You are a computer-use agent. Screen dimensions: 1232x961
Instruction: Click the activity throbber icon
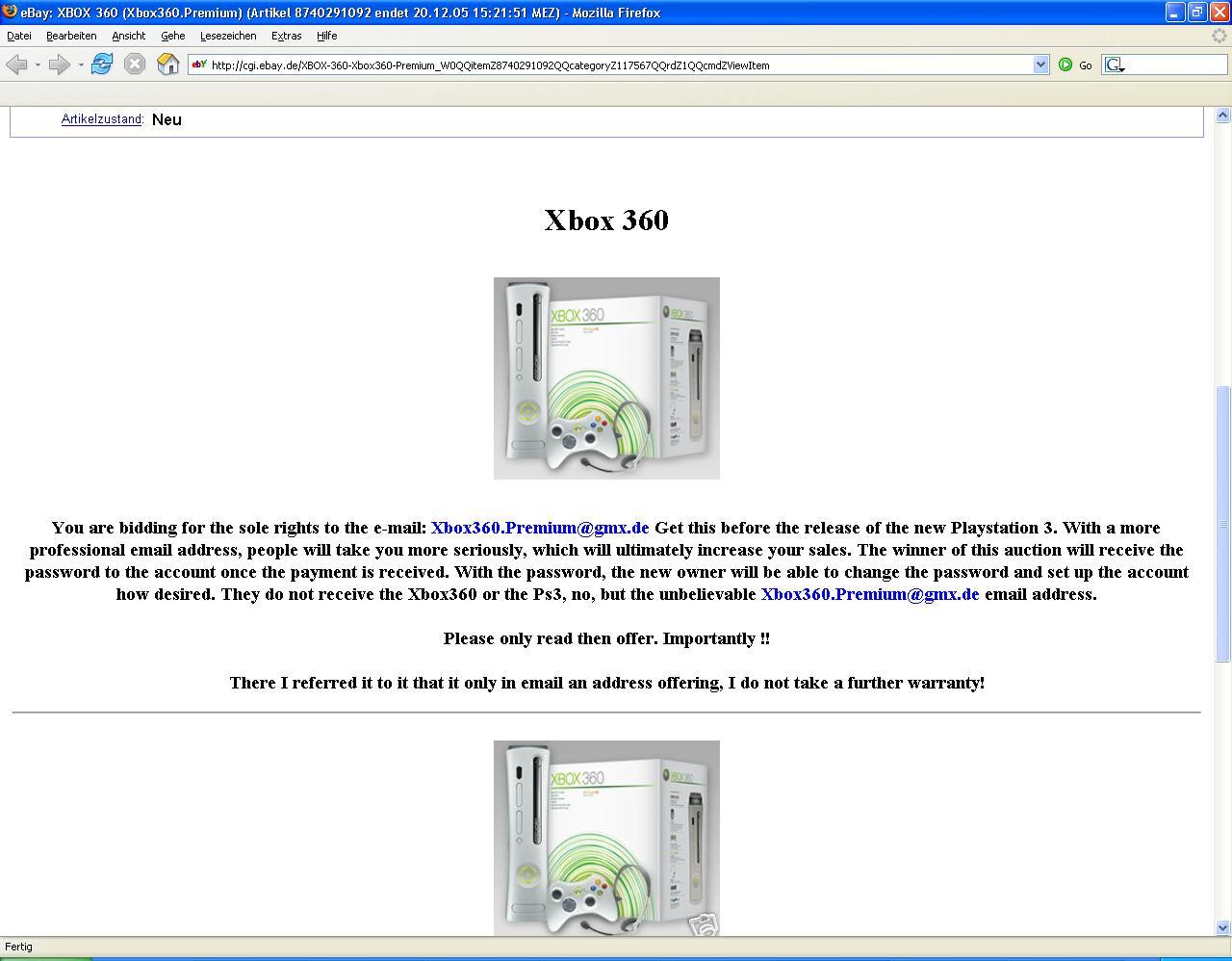[1219, 36]
